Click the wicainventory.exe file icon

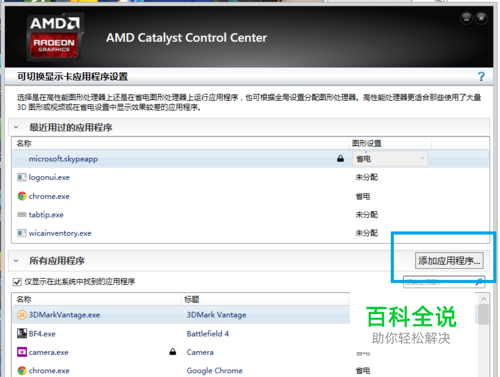coord(22,233)
